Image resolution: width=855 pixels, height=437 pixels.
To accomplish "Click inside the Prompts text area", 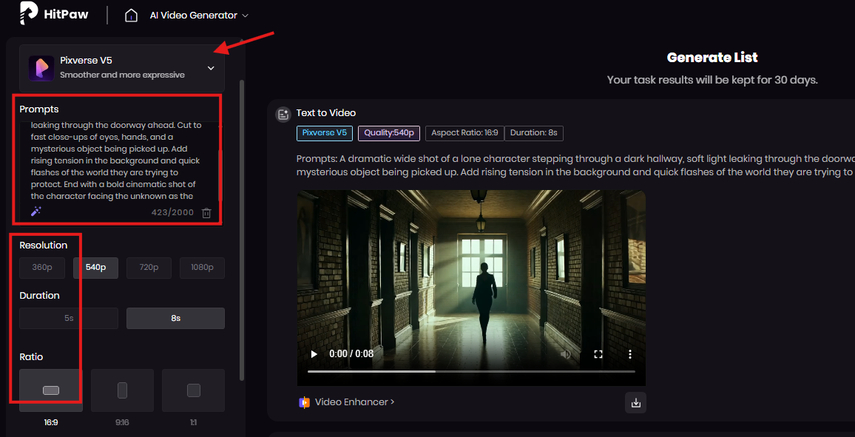I will (x=116, y=161).
